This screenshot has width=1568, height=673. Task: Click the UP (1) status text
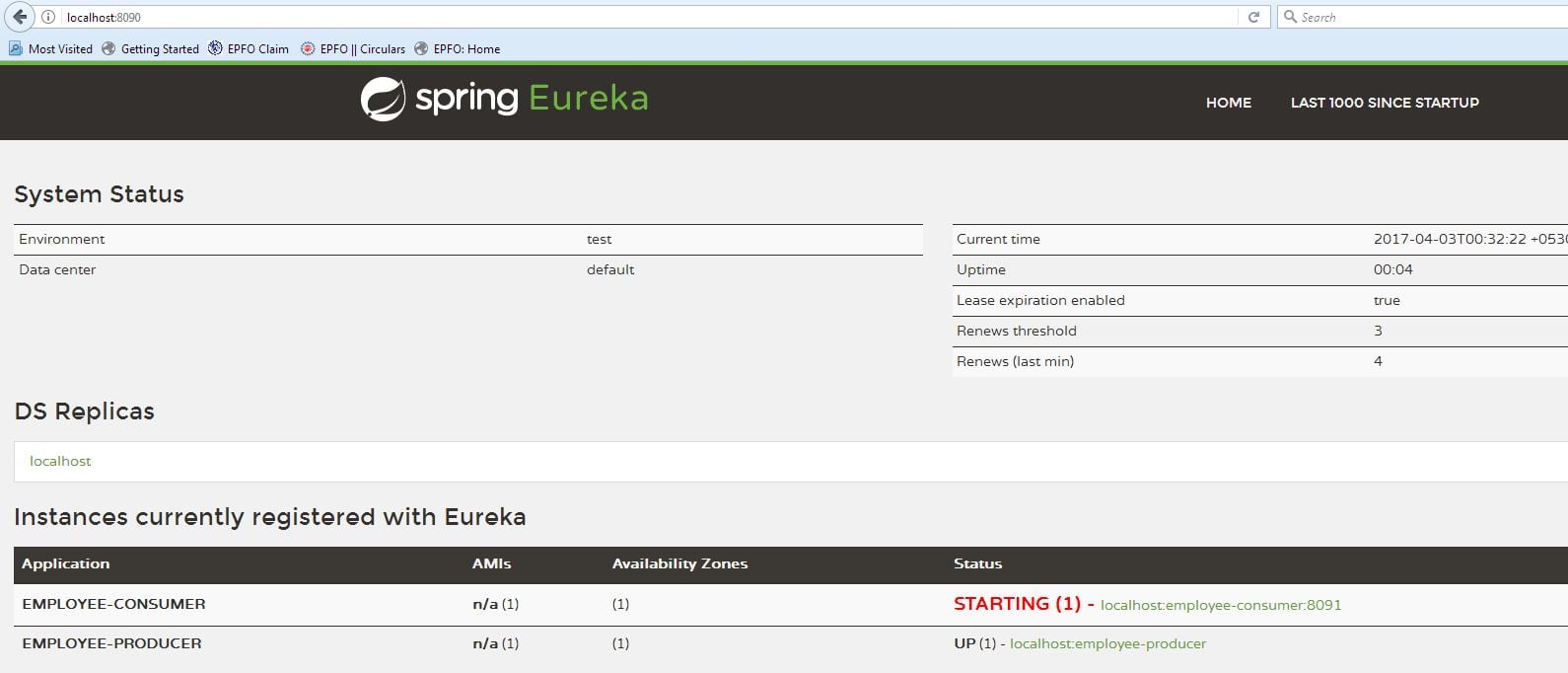(974, 643)
